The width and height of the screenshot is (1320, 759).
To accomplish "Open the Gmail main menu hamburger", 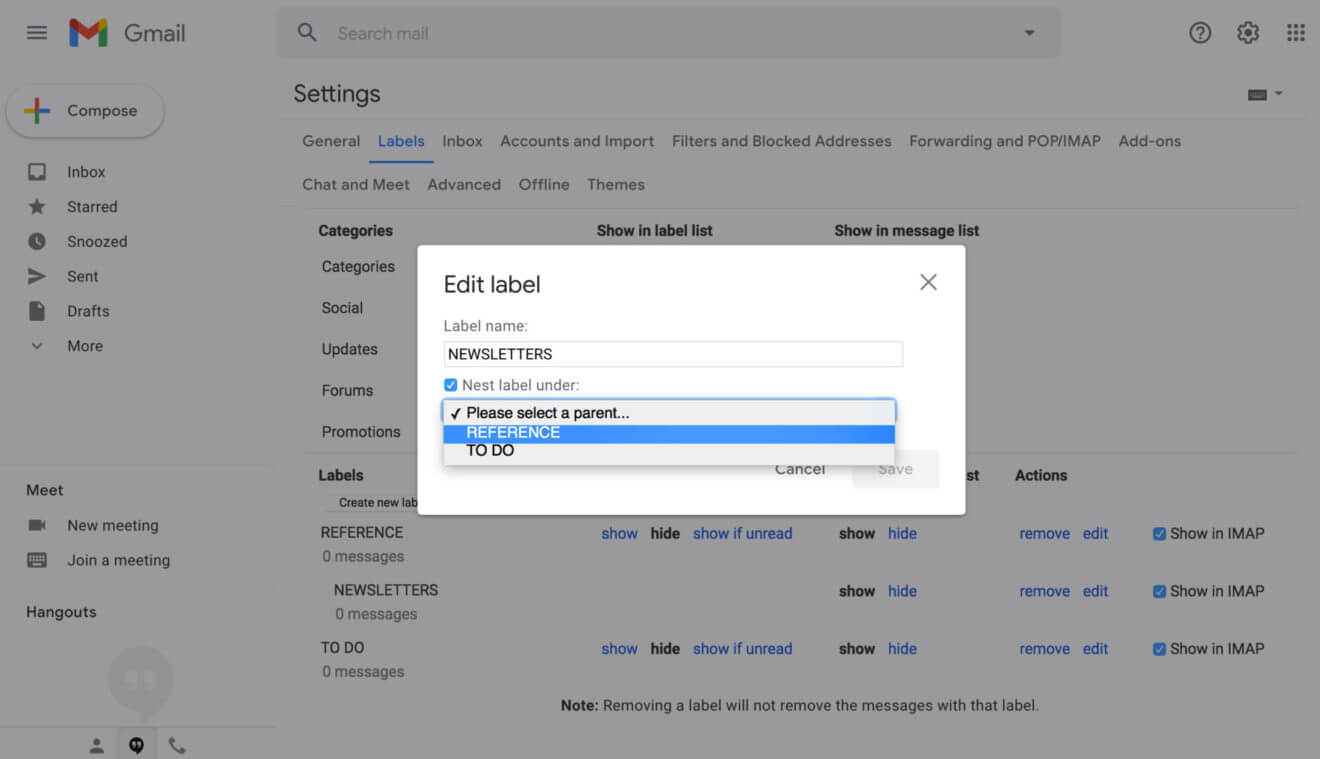I will (37, 32).
